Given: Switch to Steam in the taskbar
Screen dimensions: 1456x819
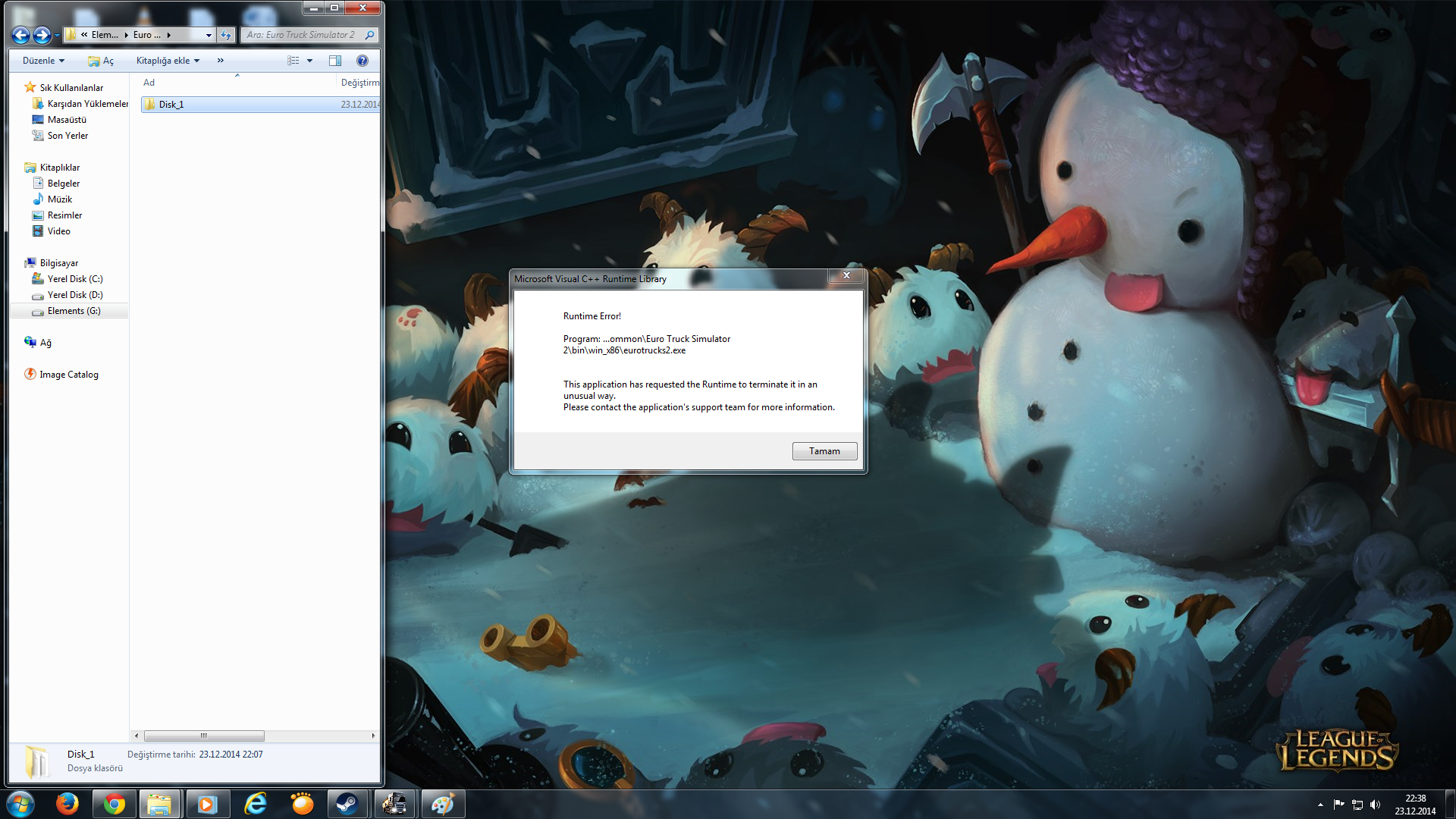Looking at the screenshot, I should [x=347, y=804].
